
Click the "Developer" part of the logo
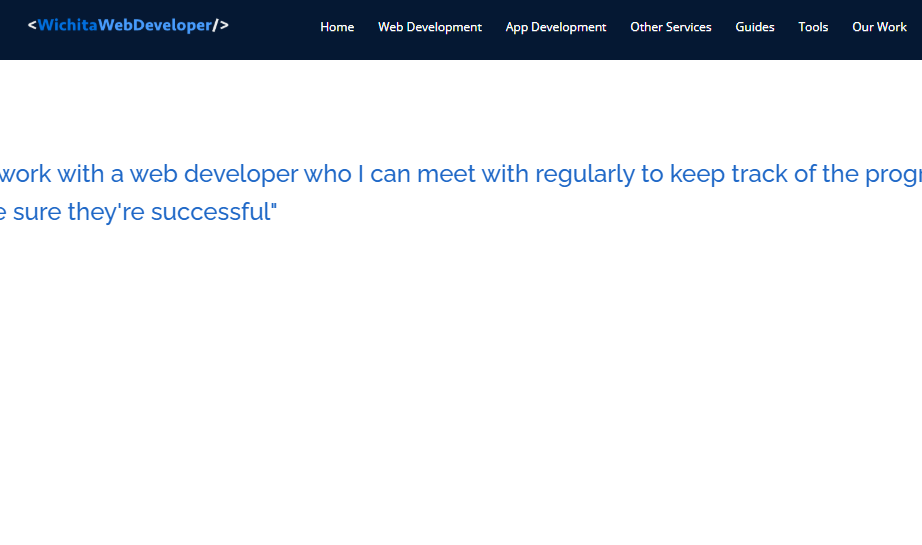[x=171, y=25]
